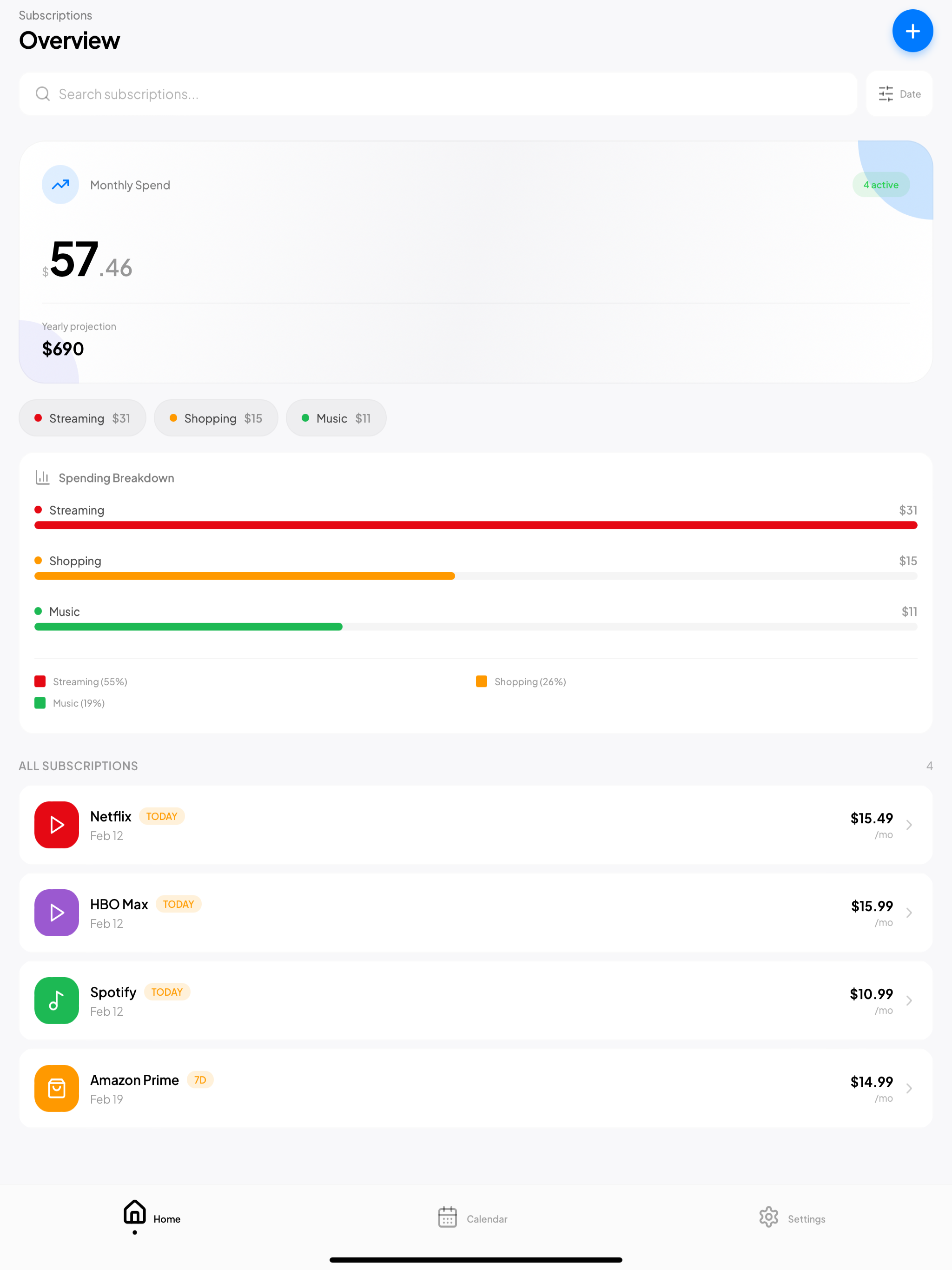Tap the 7D badge next to Amazon Prime
Viewport: 952px width, 1270px height.
tap(200, 1080)
